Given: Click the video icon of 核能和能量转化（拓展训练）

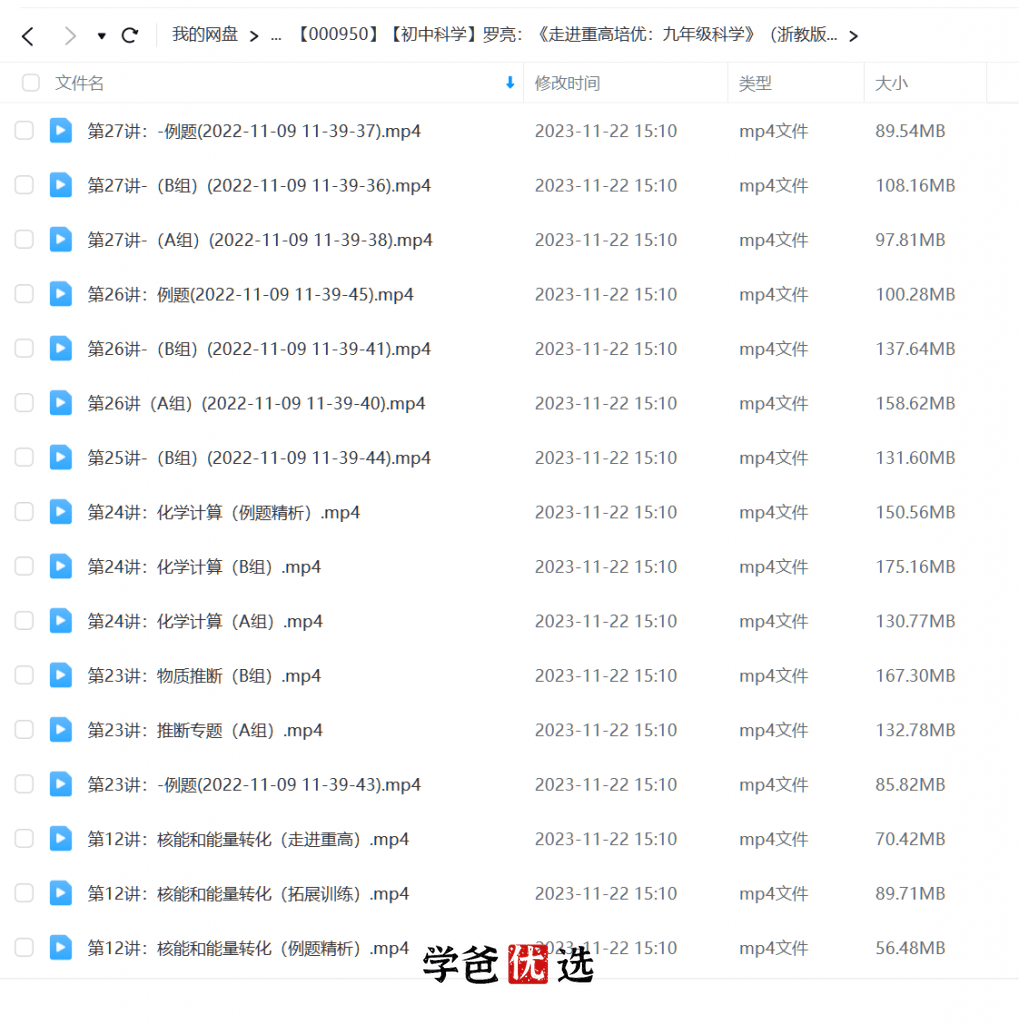Looking at the screenshot, I should point(61,893).
